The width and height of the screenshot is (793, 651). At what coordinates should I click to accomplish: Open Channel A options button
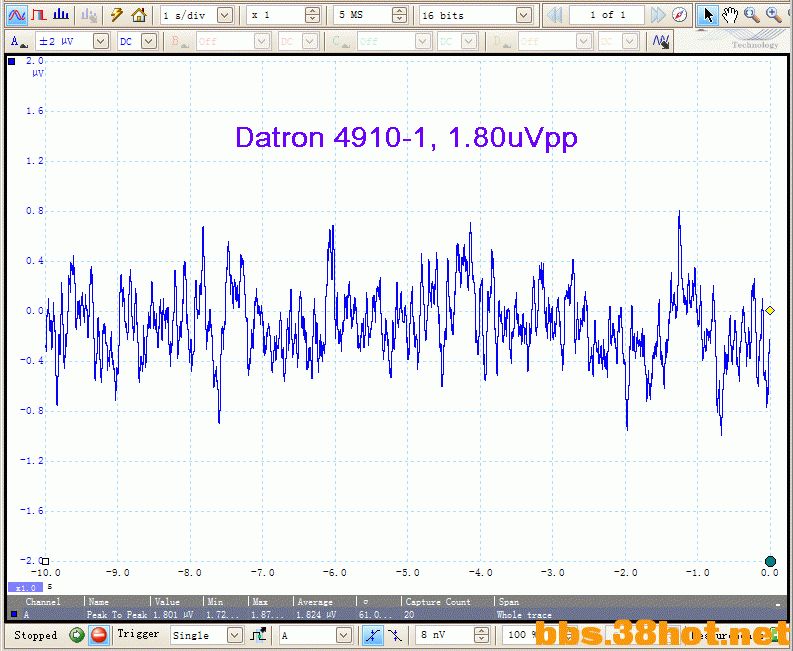click(x=19, y=42)
